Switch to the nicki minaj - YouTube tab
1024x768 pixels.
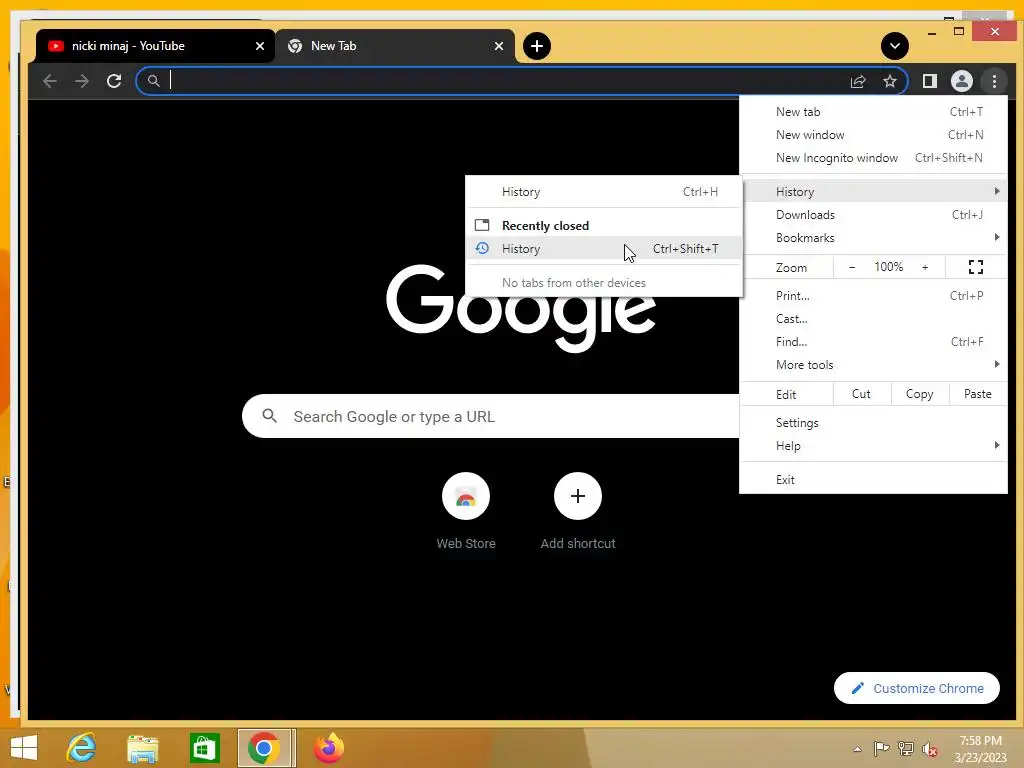click(x=155, y=46)
